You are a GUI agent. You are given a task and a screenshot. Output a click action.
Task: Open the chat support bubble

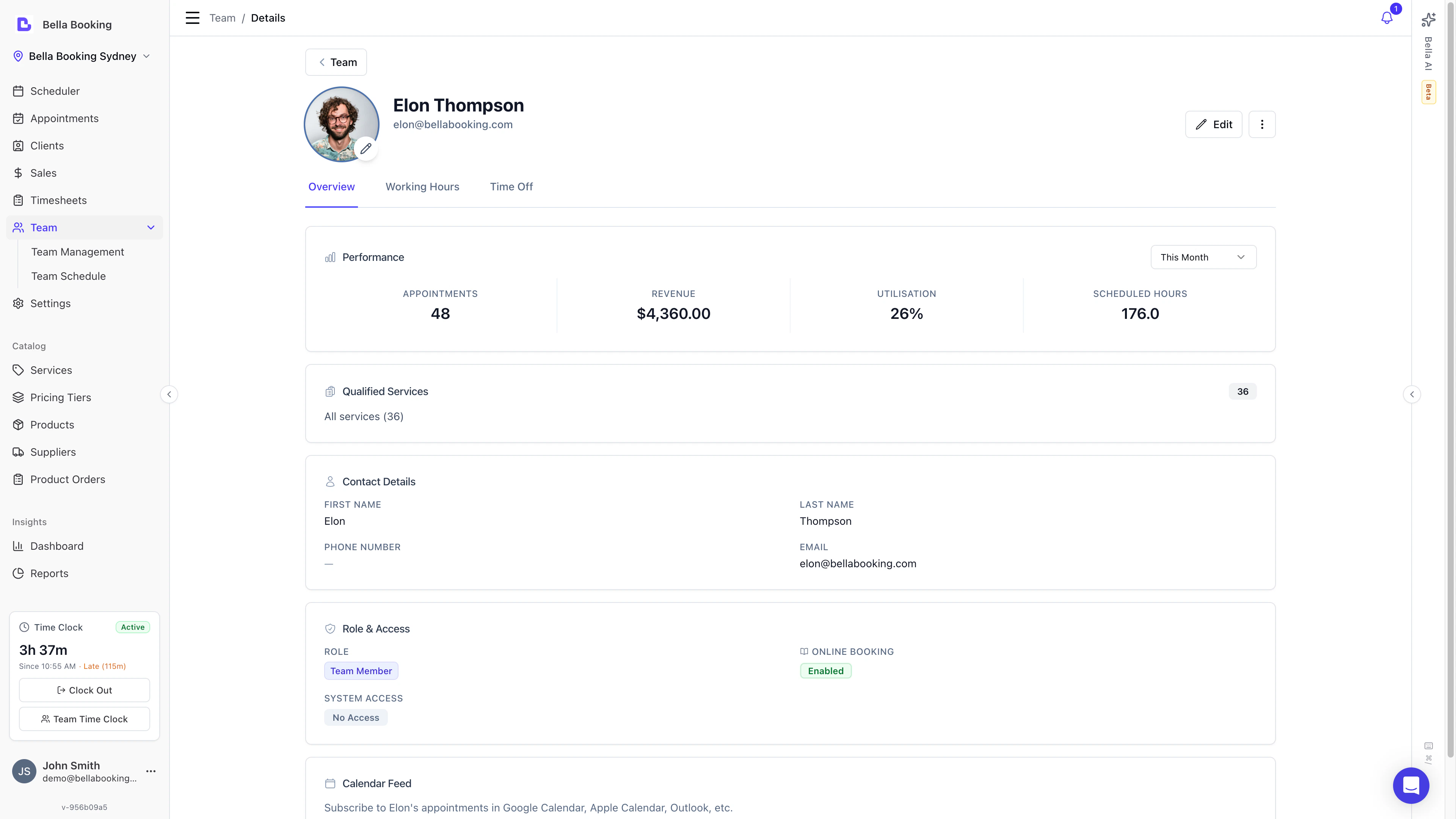point(1411,786)
